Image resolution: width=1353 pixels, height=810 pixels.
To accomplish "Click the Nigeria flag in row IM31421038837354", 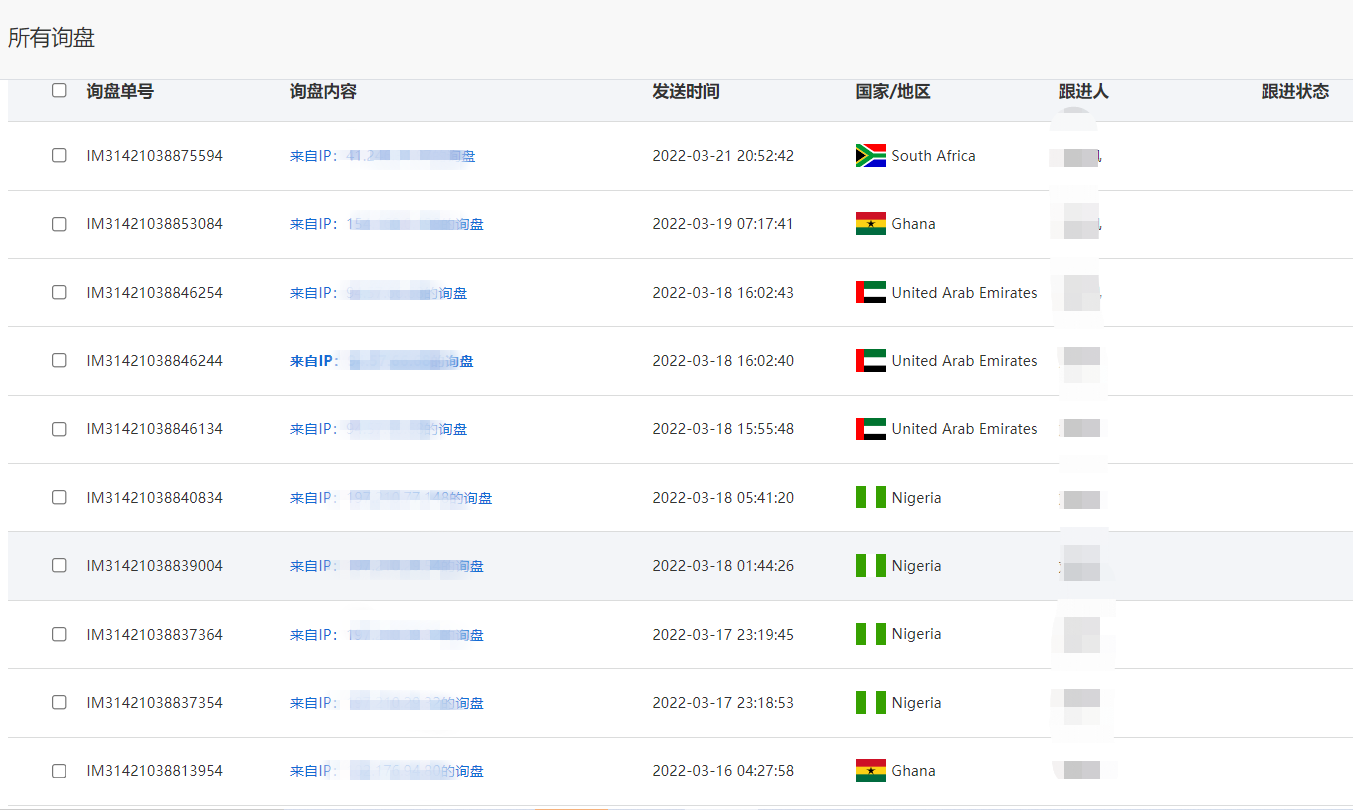I will [870, 703].
